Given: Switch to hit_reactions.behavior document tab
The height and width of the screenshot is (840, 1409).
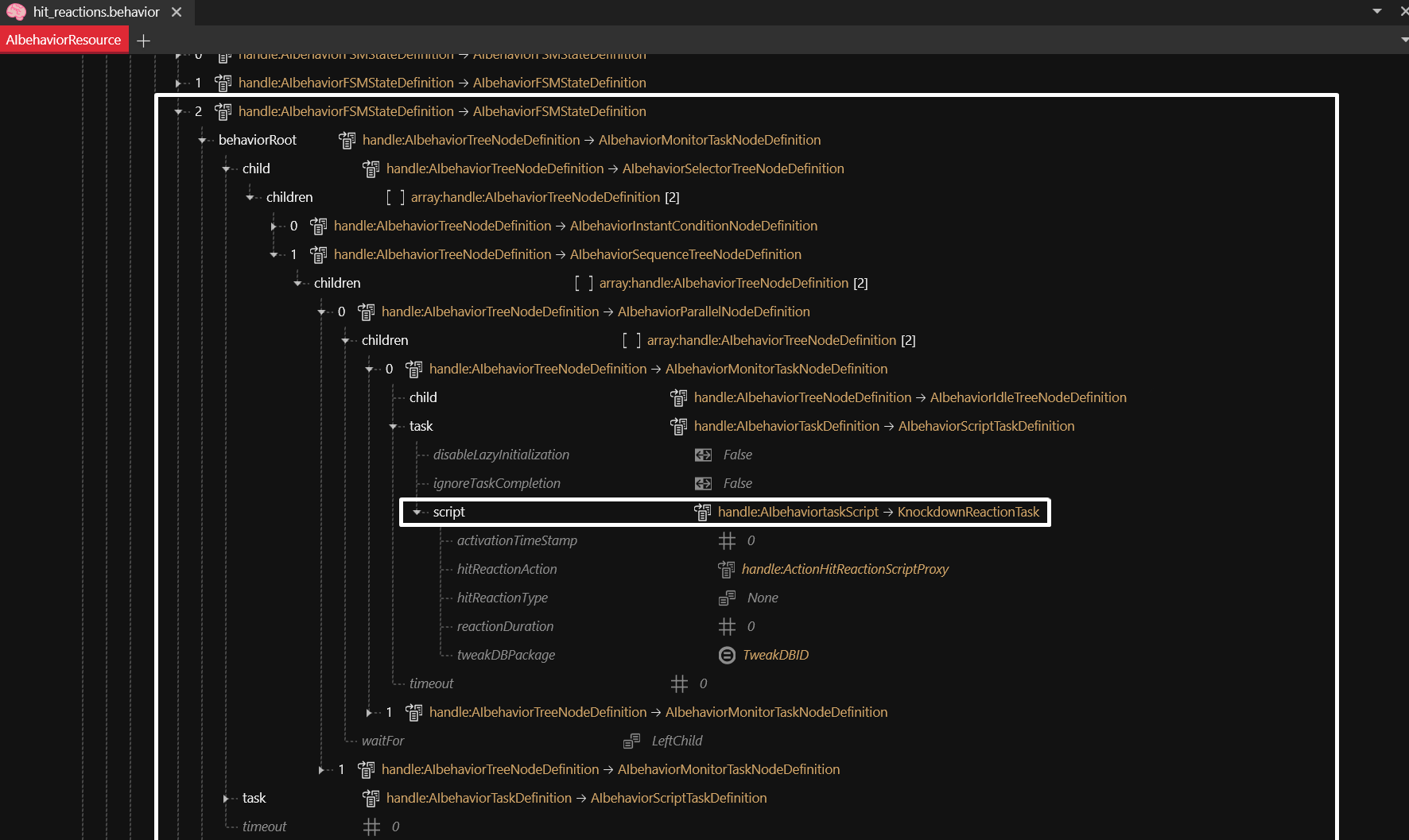Looking at the screenshot, I should (x=95, y=12).
